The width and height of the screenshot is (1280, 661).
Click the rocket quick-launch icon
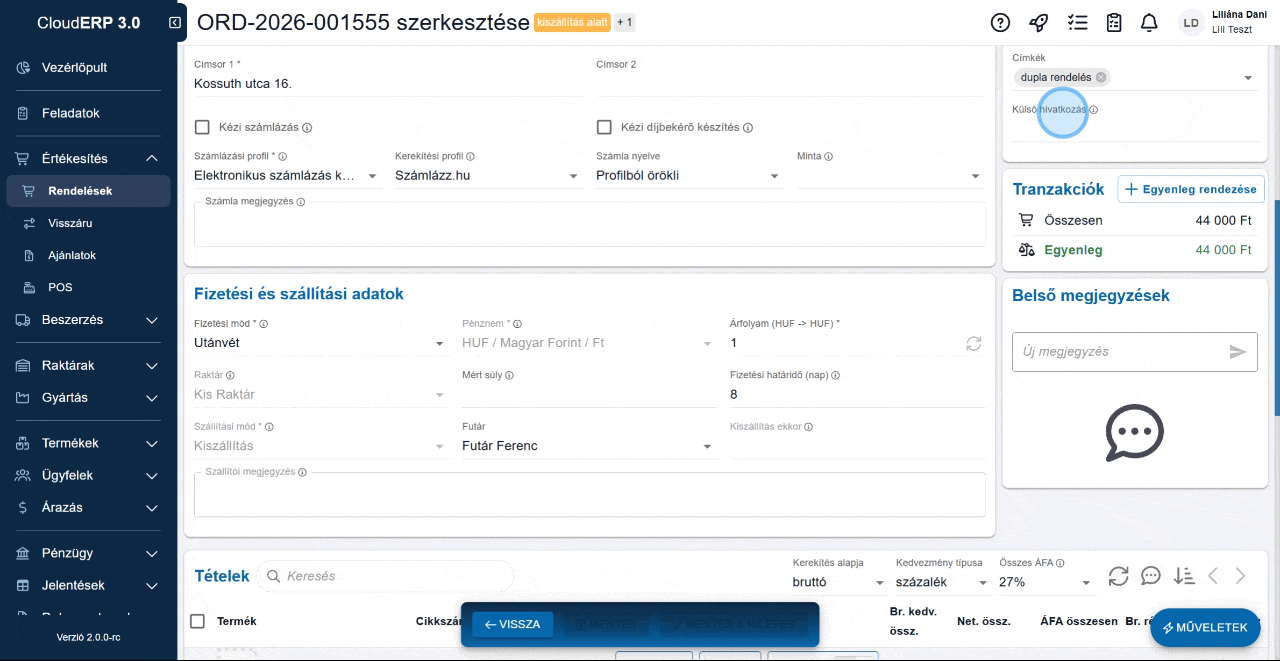point(1038,22)
